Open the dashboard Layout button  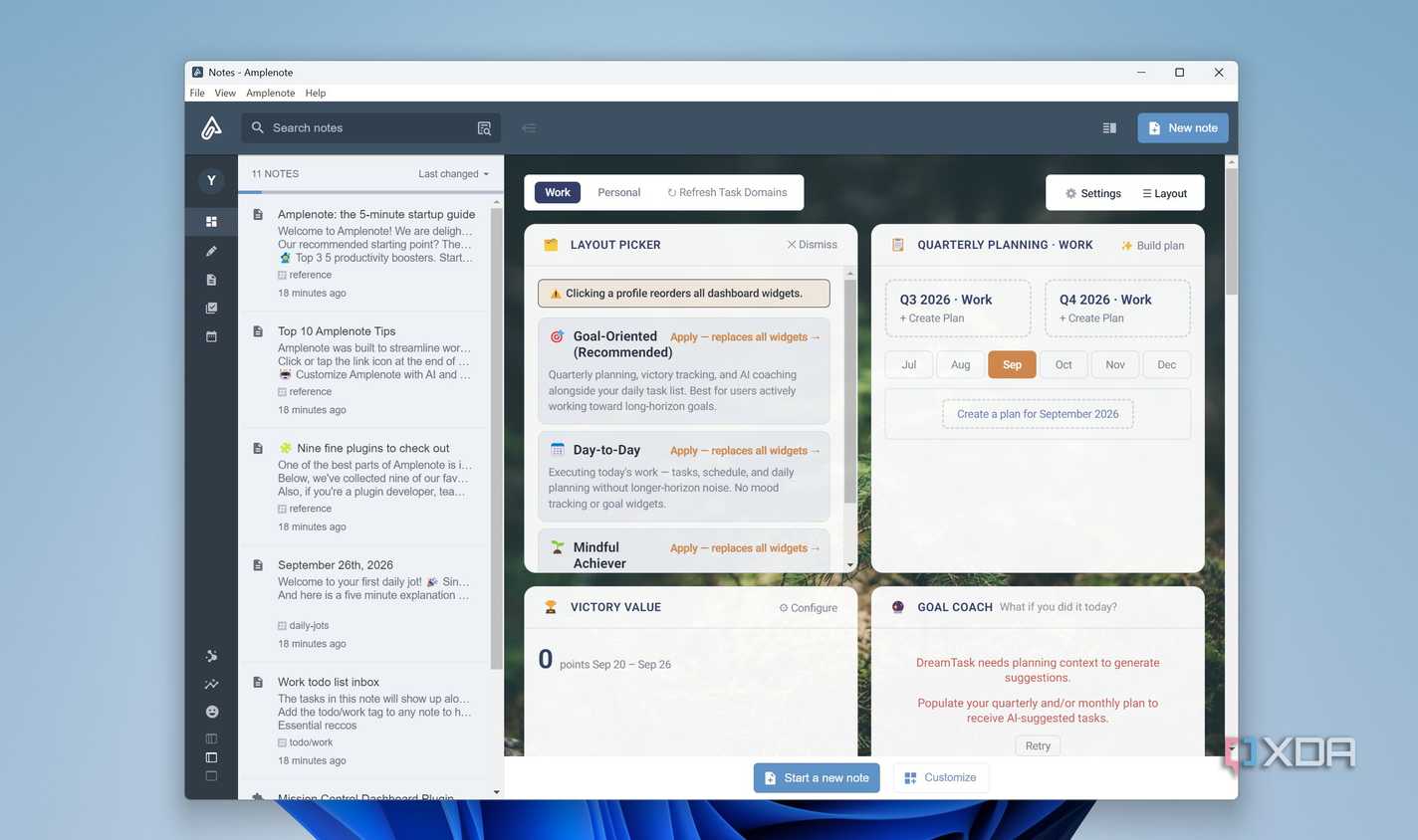pos(1164,193)
